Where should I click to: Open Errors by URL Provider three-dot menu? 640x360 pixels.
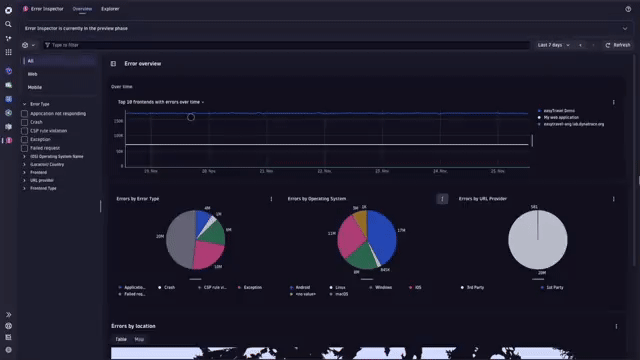pos(613,199)
